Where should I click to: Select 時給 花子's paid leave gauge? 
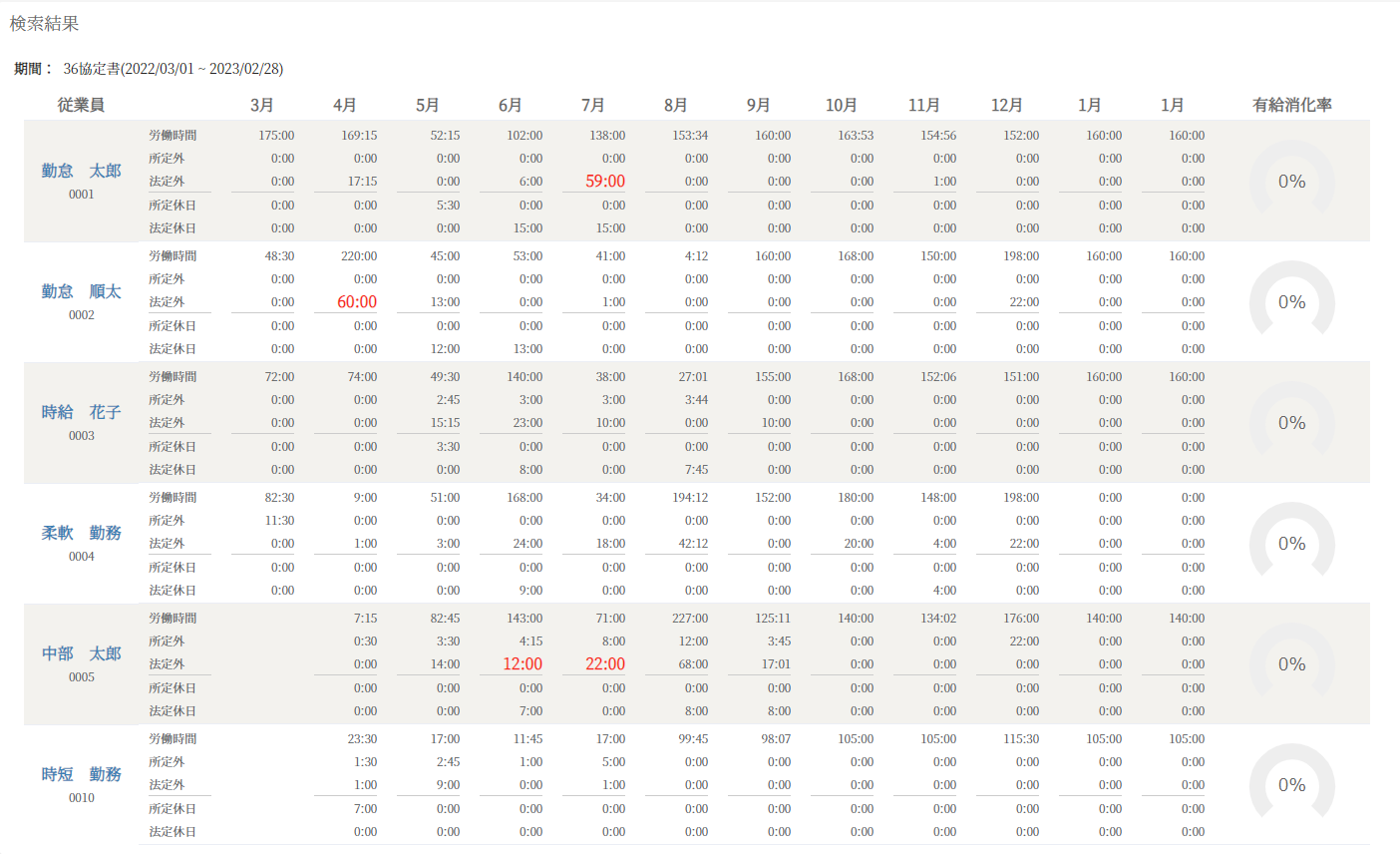click(1291, 422)
